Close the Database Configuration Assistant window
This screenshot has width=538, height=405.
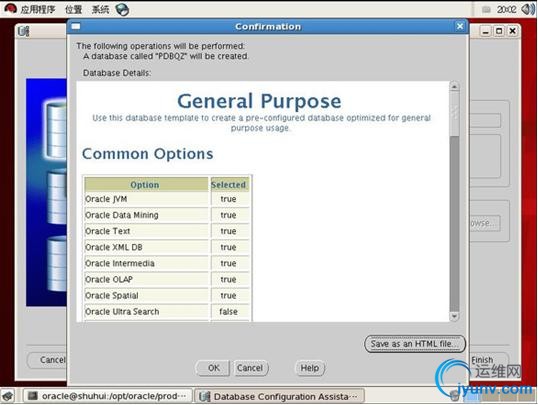click(x=513, y=32)
